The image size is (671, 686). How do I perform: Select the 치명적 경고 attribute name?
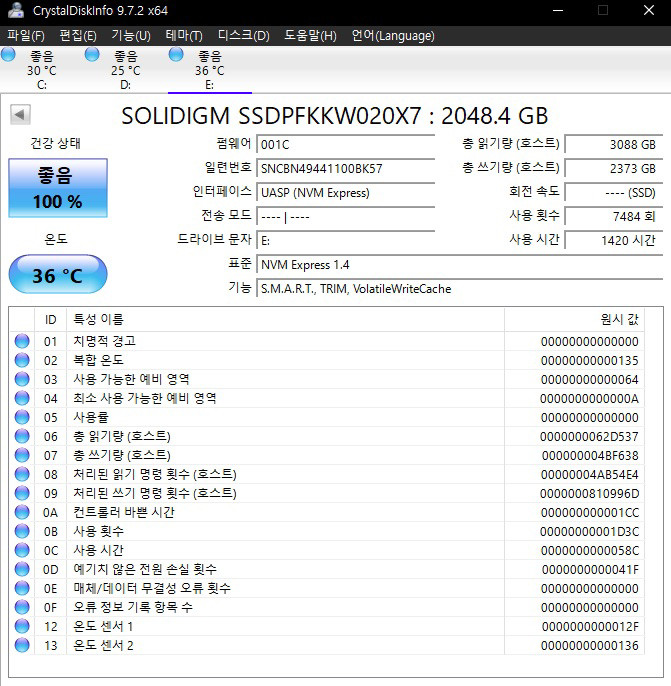click(104, 341)
